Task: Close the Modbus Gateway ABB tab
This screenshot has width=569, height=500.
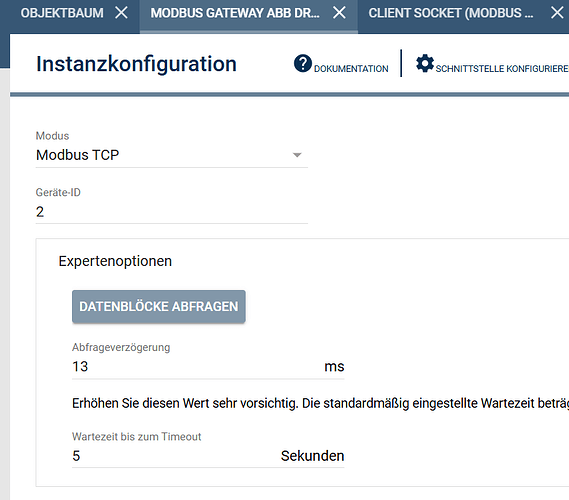Action: [339, 13]
